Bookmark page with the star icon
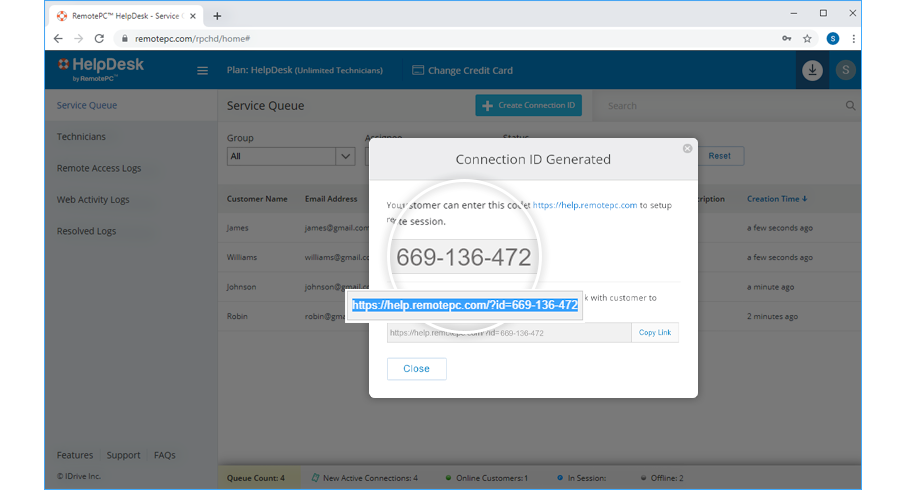 (x=807, y=38)
